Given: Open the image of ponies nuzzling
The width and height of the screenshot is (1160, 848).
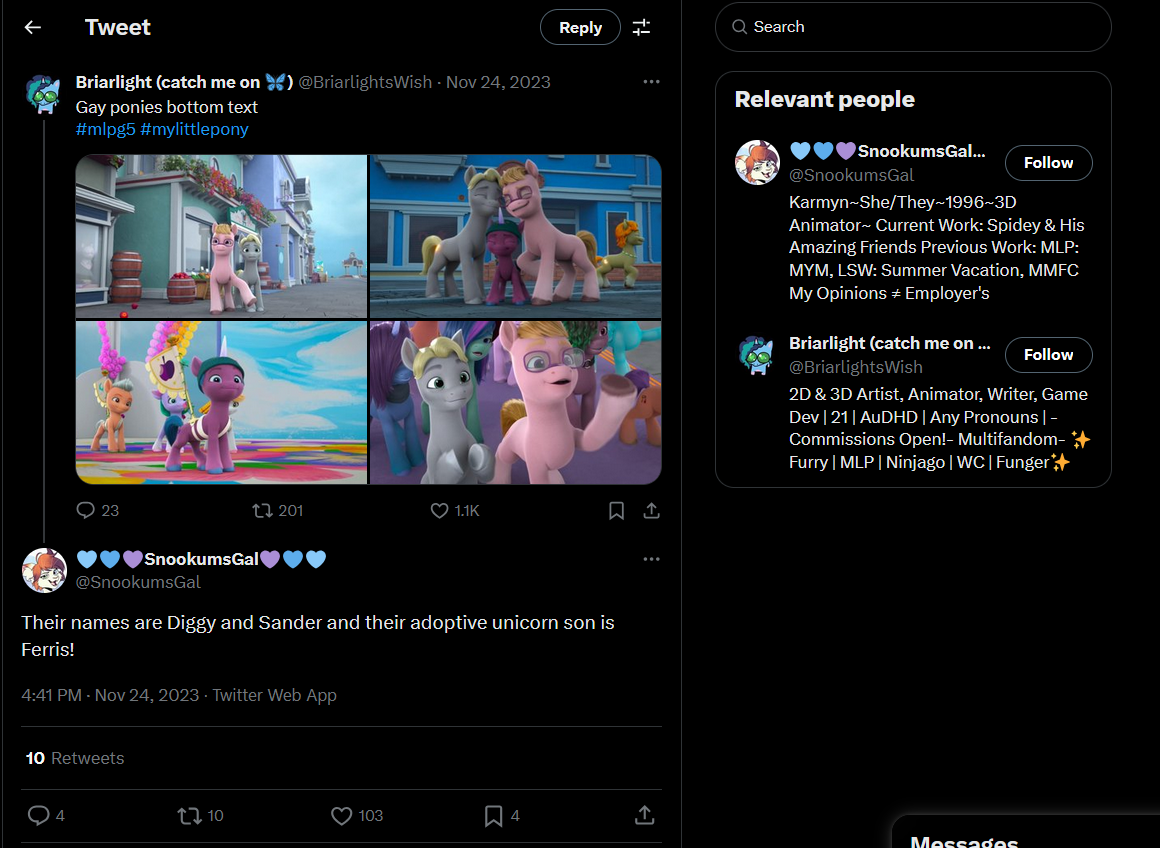Looking at the screenshot, I should point(516,236).
